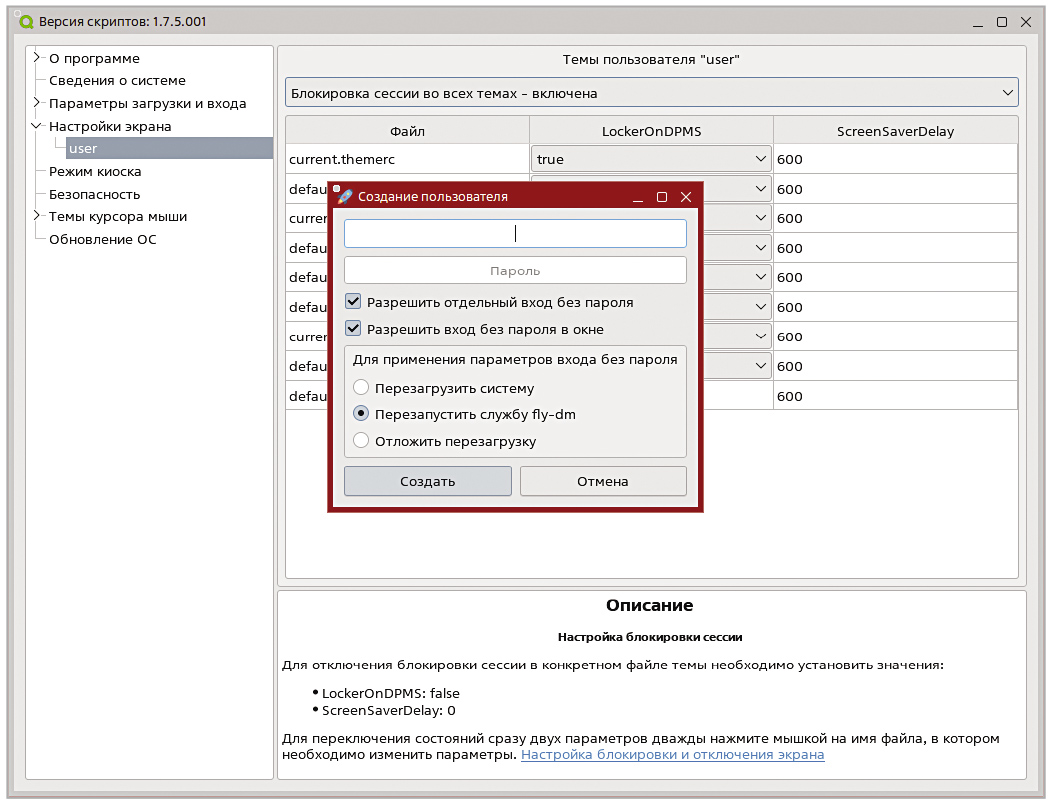Enable Разрешить отдельный вход без пароля checkbox

[x=353, y=302]
